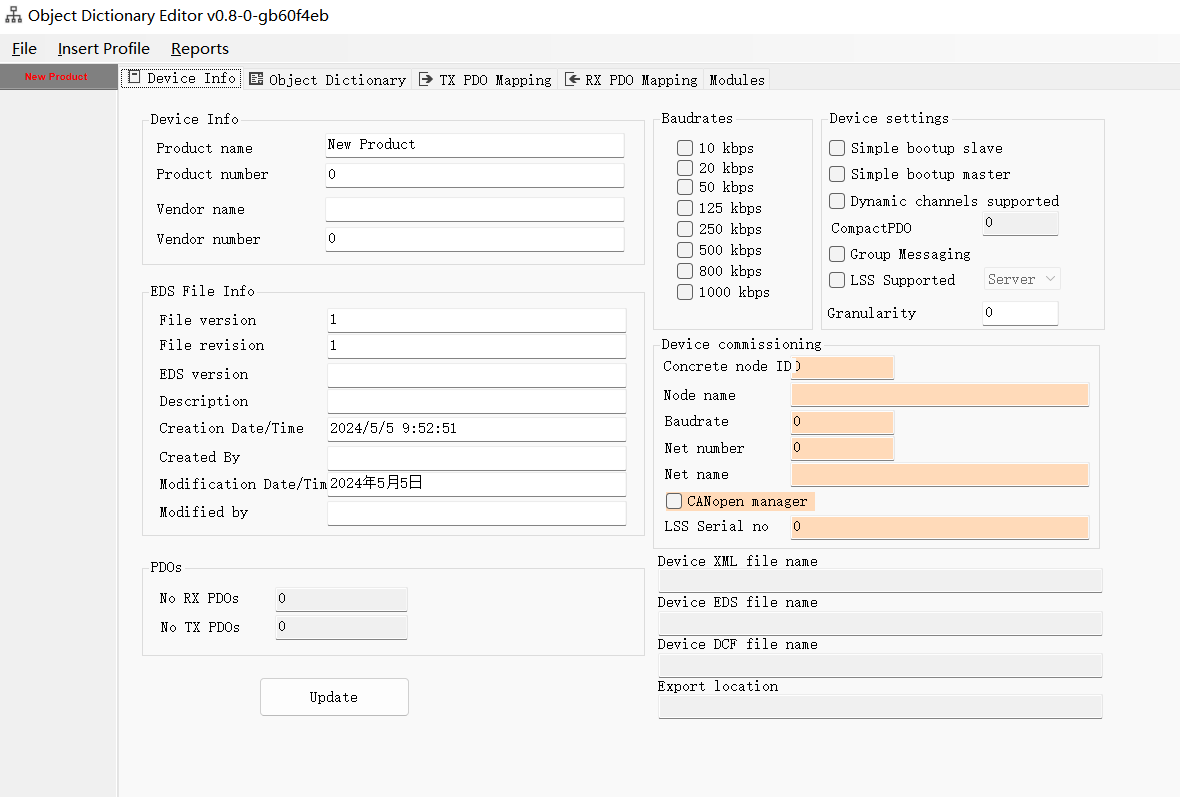Click the Node name field
Image resolution: width=1180 pixels, height=797 pixels.
pyautogui.click(x=938, y=394)
